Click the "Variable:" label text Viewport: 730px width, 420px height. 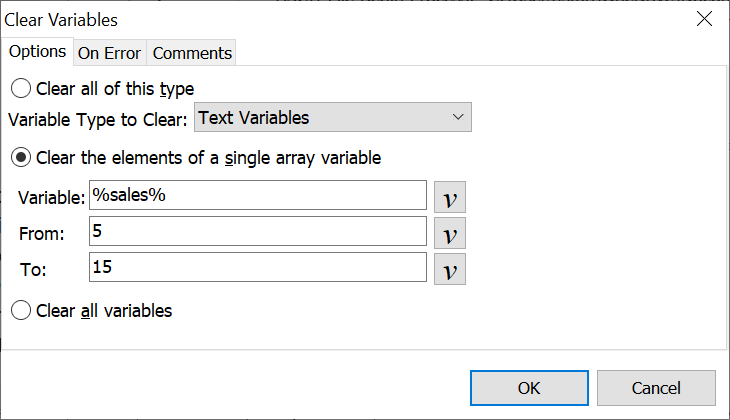[x=51, y=198]
